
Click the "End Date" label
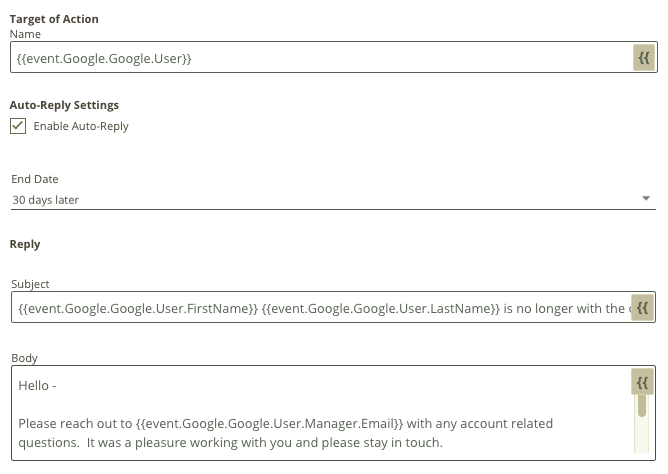pyautogui.click(x=35, y=179)
